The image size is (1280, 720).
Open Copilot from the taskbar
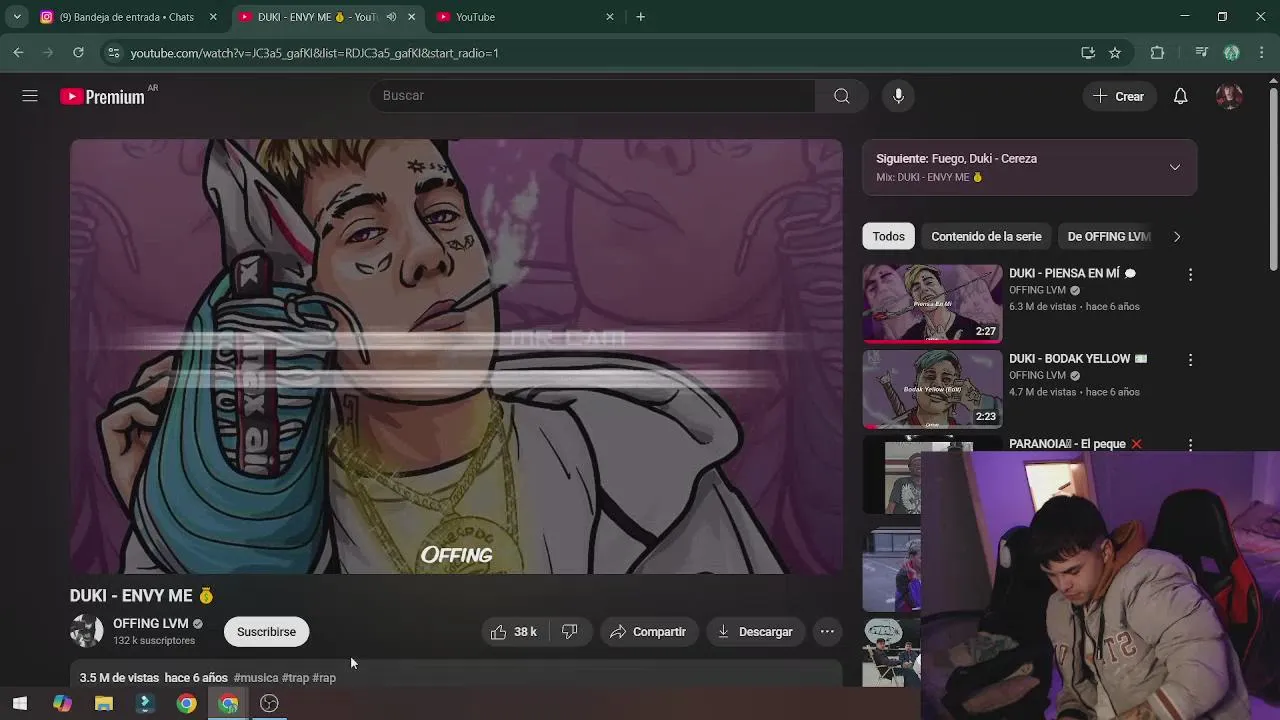coord(62,704)
